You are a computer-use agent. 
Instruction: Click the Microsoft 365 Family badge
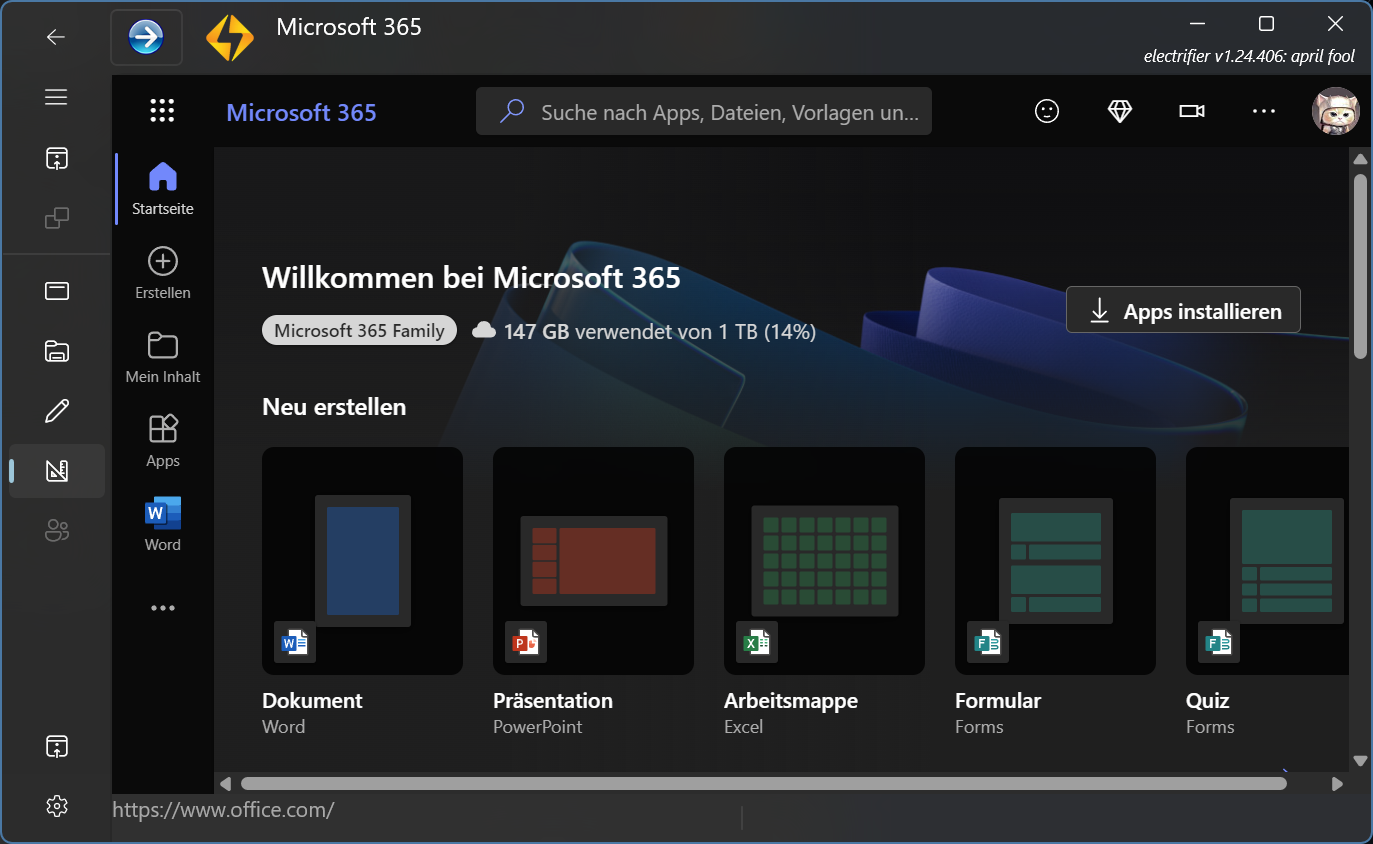(x=359, y=330)
